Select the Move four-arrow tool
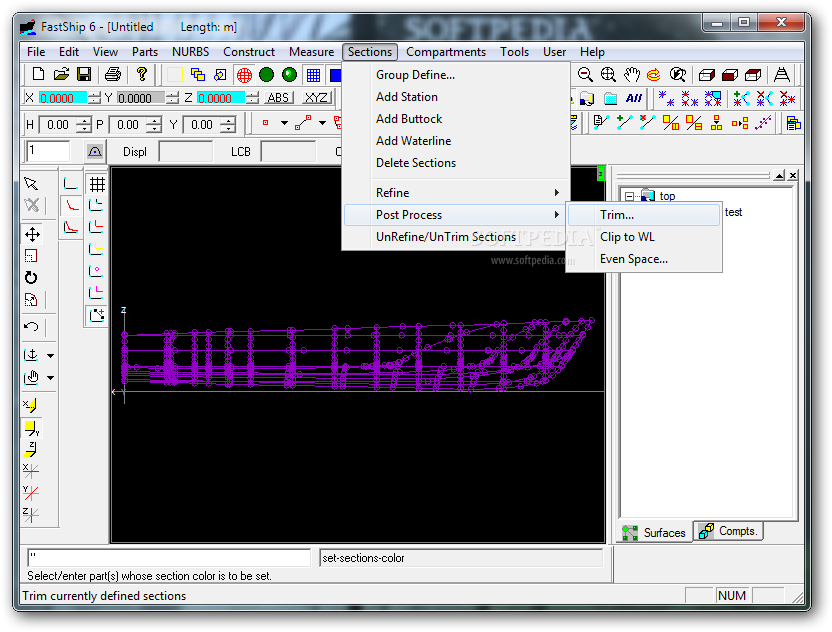 32,234
